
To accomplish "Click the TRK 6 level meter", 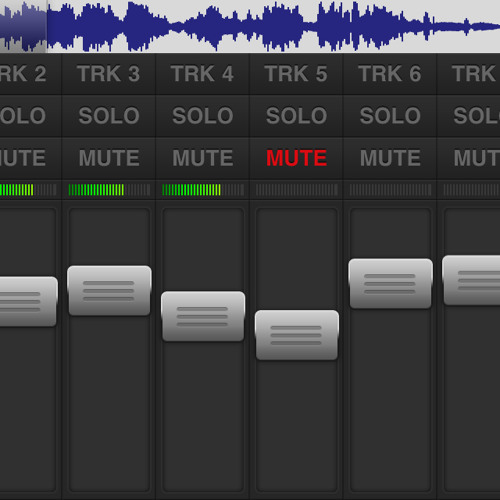I will pos(390,190).
